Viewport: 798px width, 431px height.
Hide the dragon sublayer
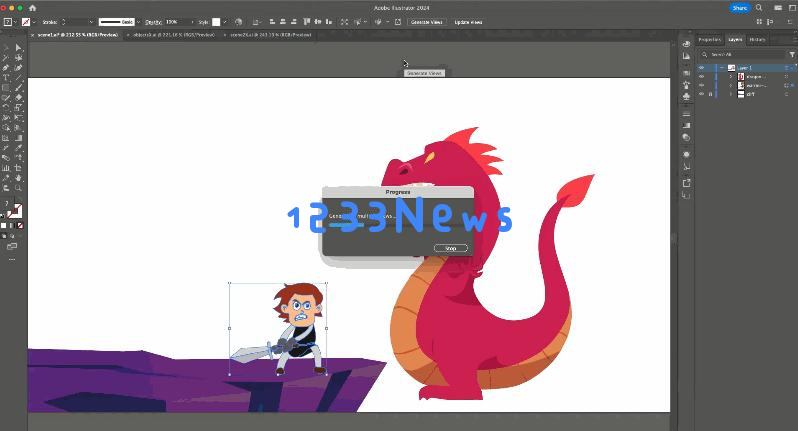coord(701,76)
